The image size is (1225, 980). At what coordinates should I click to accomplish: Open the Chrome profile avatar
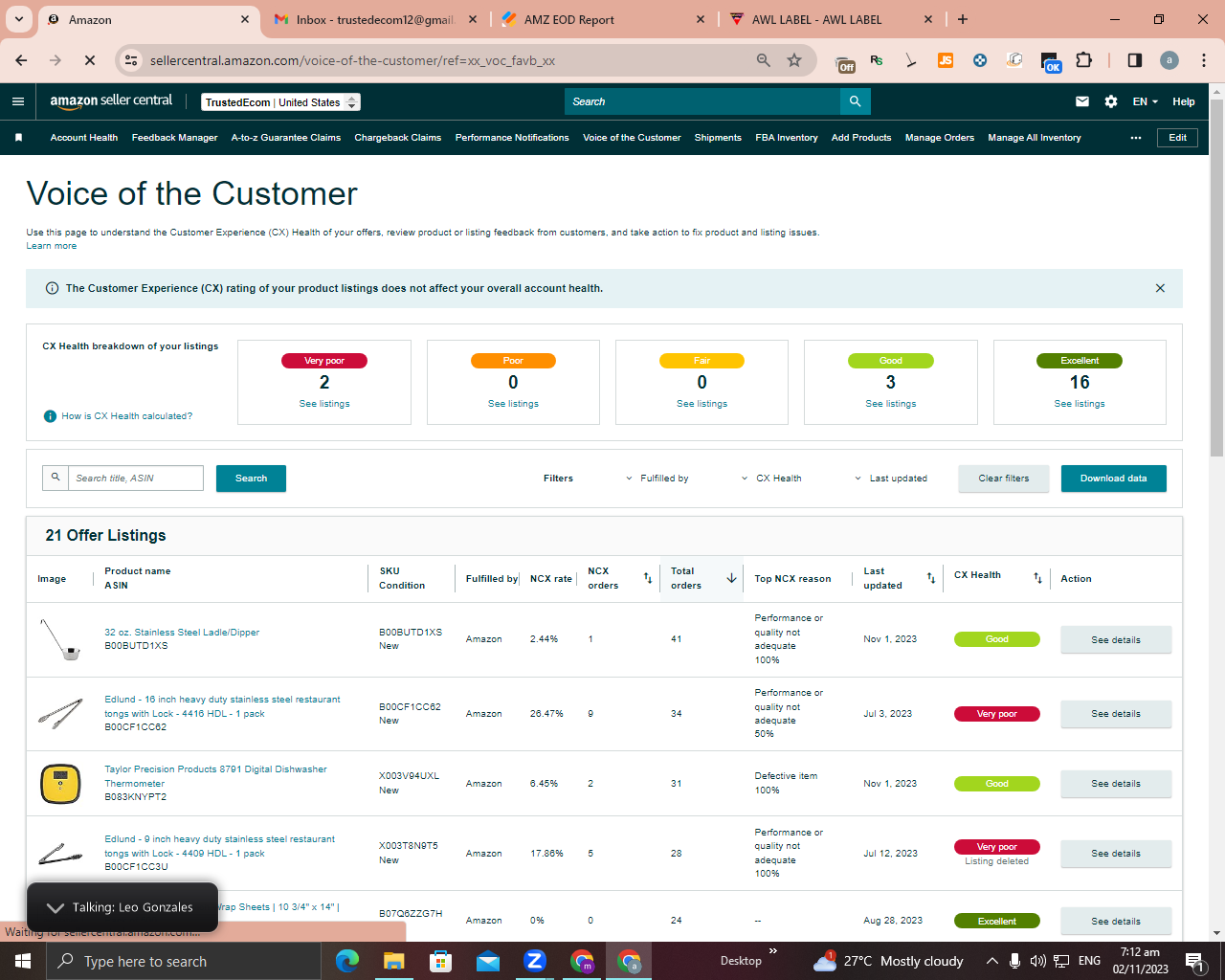[1169, 60]
